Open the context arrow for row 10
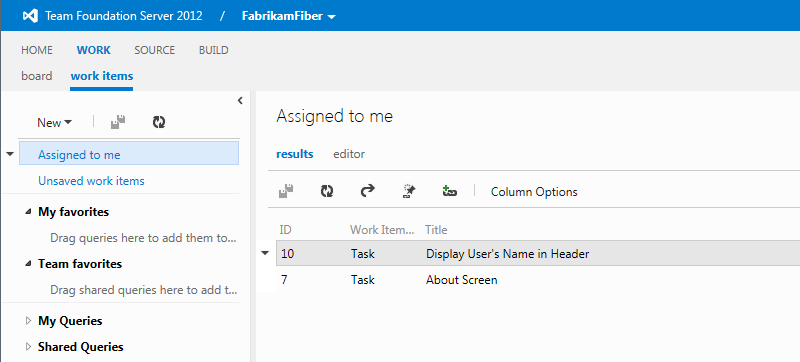The image size is (800, 362). [x=265, y=253]
